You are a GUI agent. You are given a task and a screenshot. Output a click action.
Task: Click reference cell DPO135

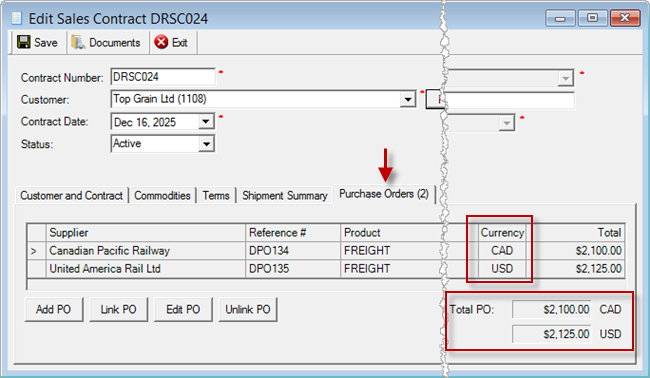[x=293, y=269]
